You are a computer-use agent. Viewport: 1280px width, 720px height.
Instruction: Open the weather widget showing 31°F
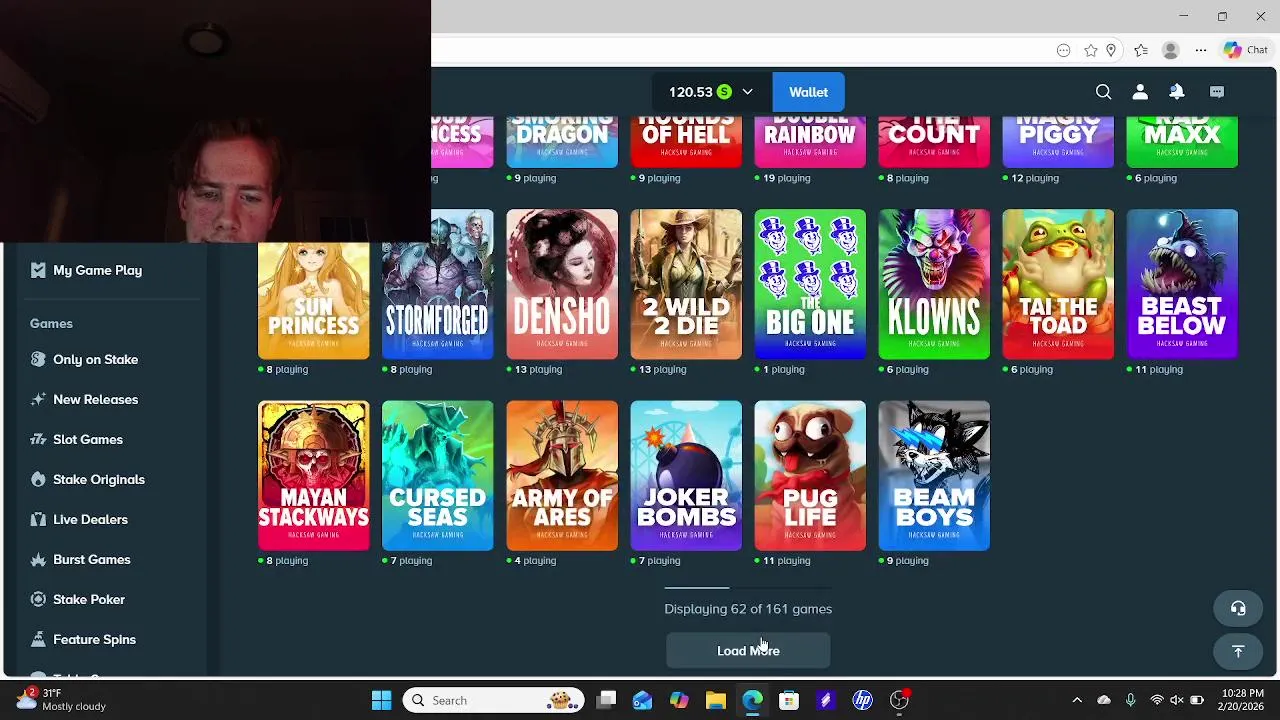62,700
